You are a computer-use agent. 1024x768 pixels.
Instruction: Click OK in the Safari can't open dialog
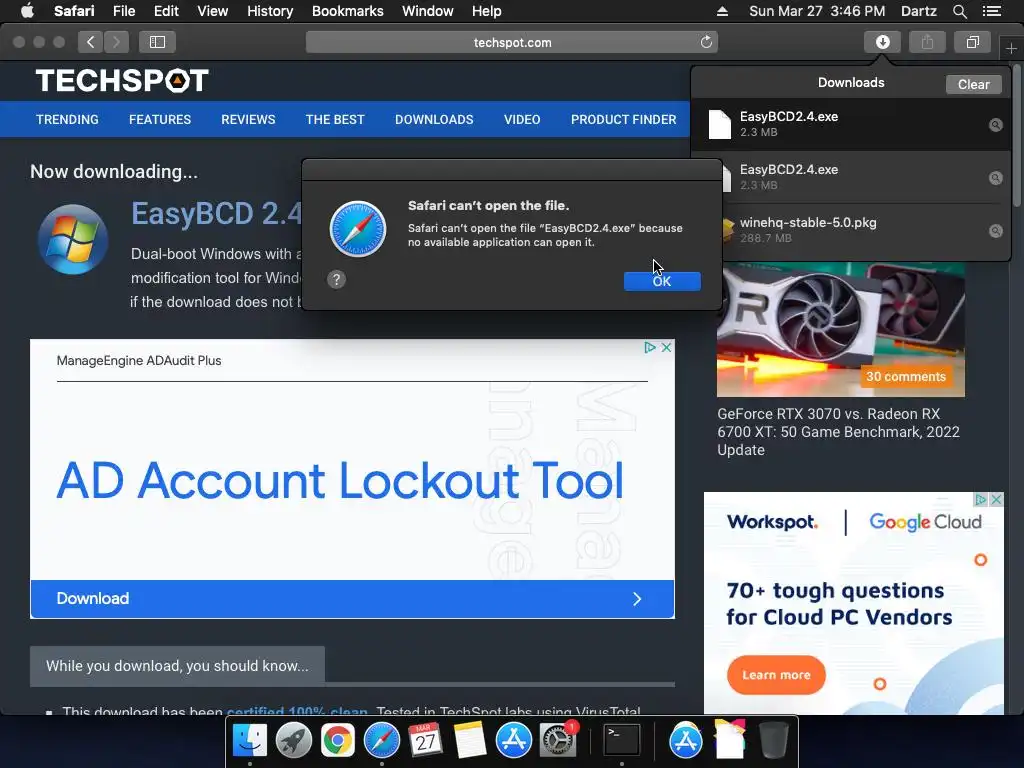coord(662,281)
